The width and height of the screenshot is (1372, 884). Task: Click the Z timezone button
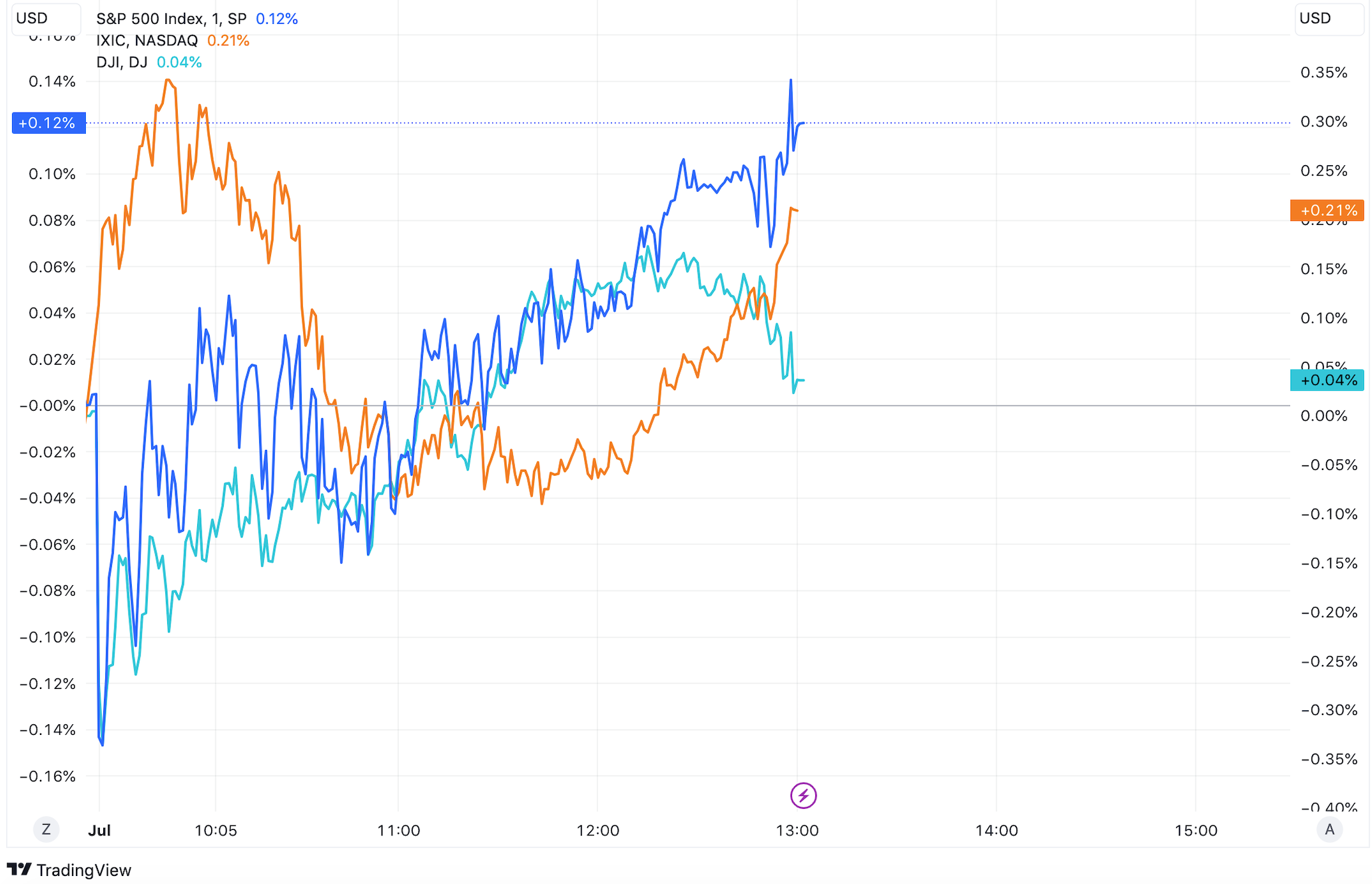(x=46, y=829)
